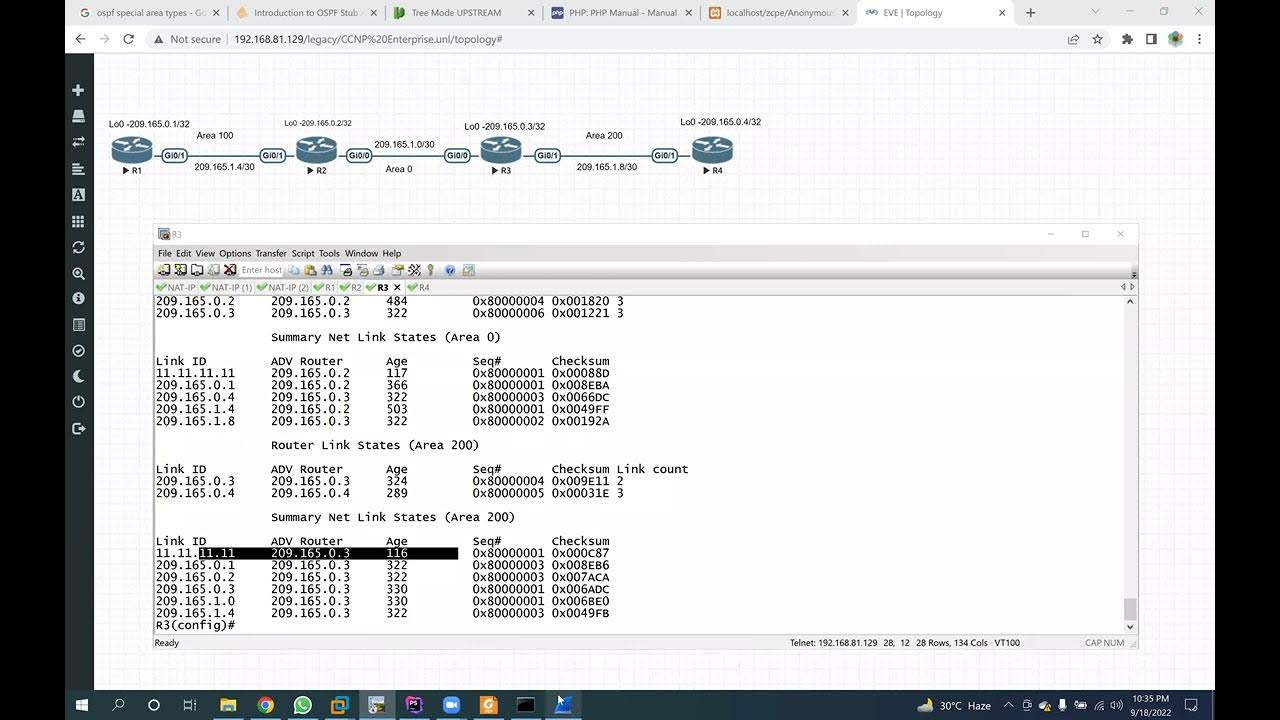The width and height of the screenshot is (1280, 720).
Task: Open WhatsApp from the taskbar
Action: [303, 705]
